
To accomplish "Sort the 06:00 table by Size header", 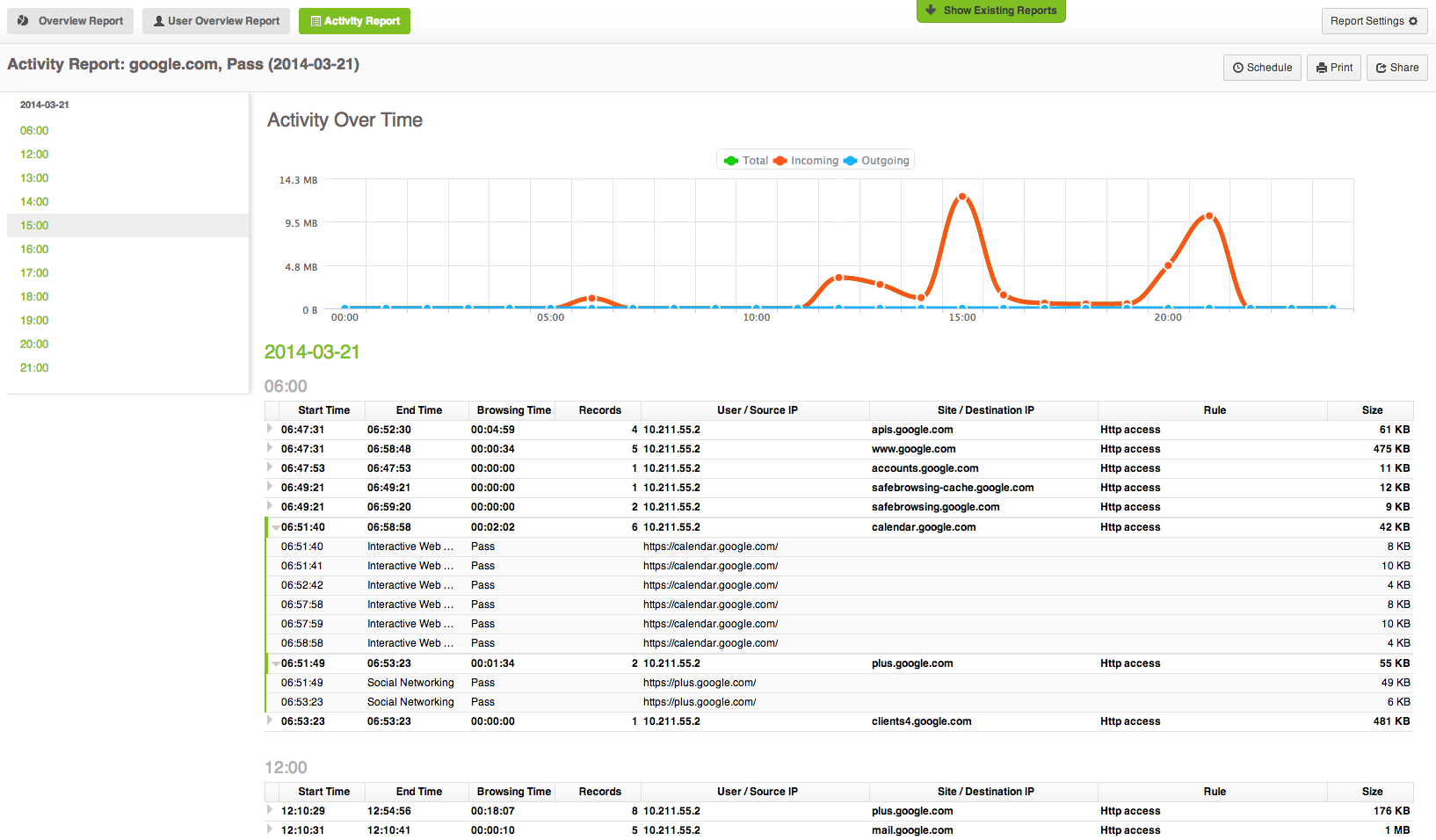I will coord(1372,410).
